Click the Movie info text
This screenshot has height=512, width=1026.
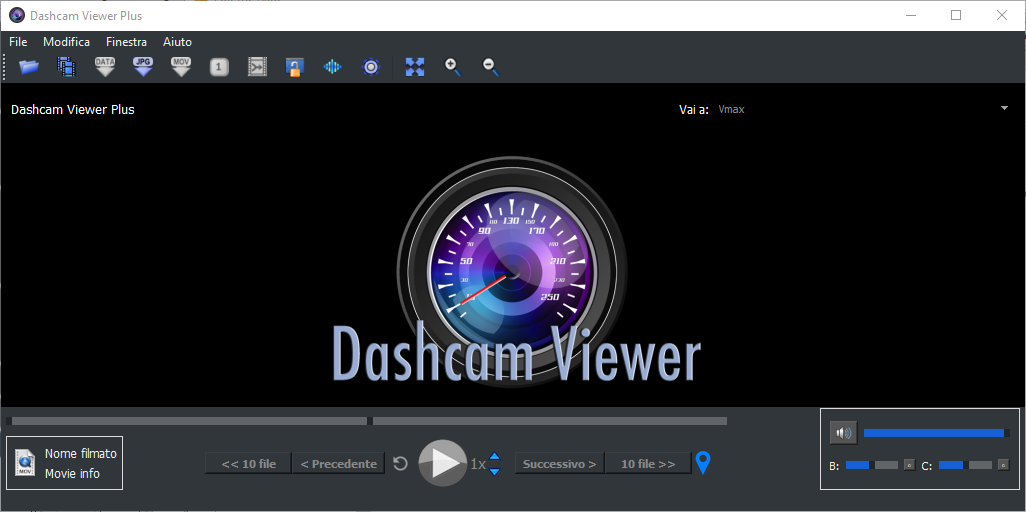(x=72, y=473)
